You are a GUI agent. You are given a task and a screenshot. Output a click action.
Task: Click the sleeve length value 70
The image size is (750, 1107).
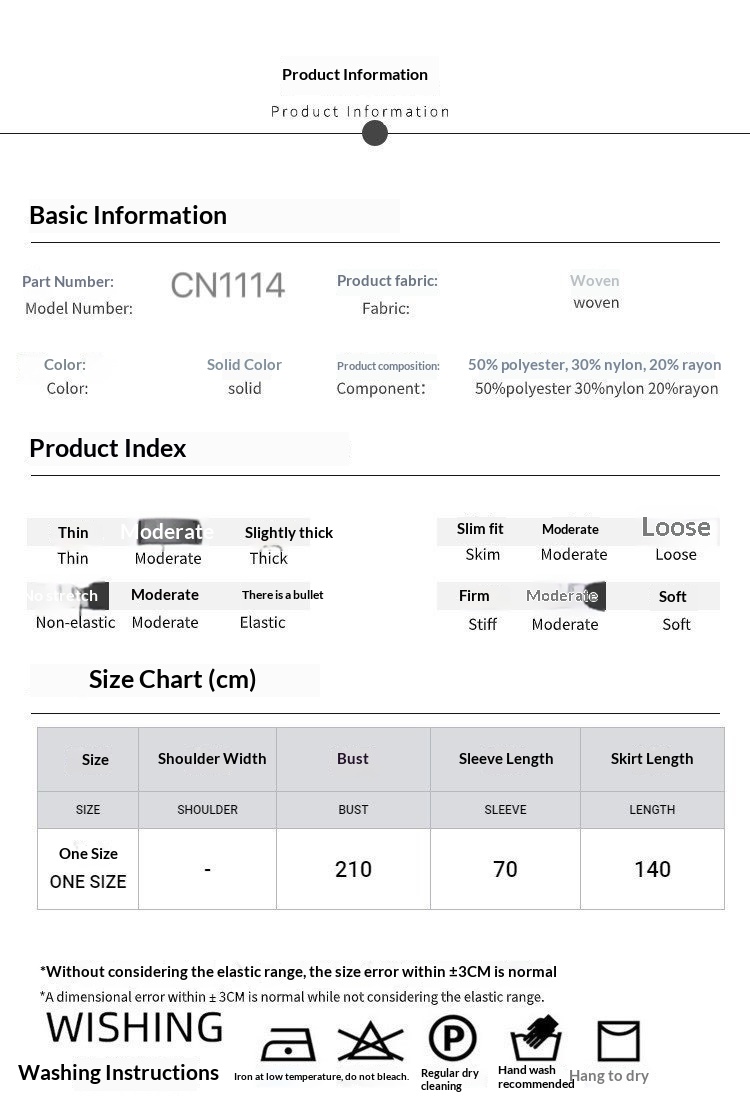pos(505,869)
